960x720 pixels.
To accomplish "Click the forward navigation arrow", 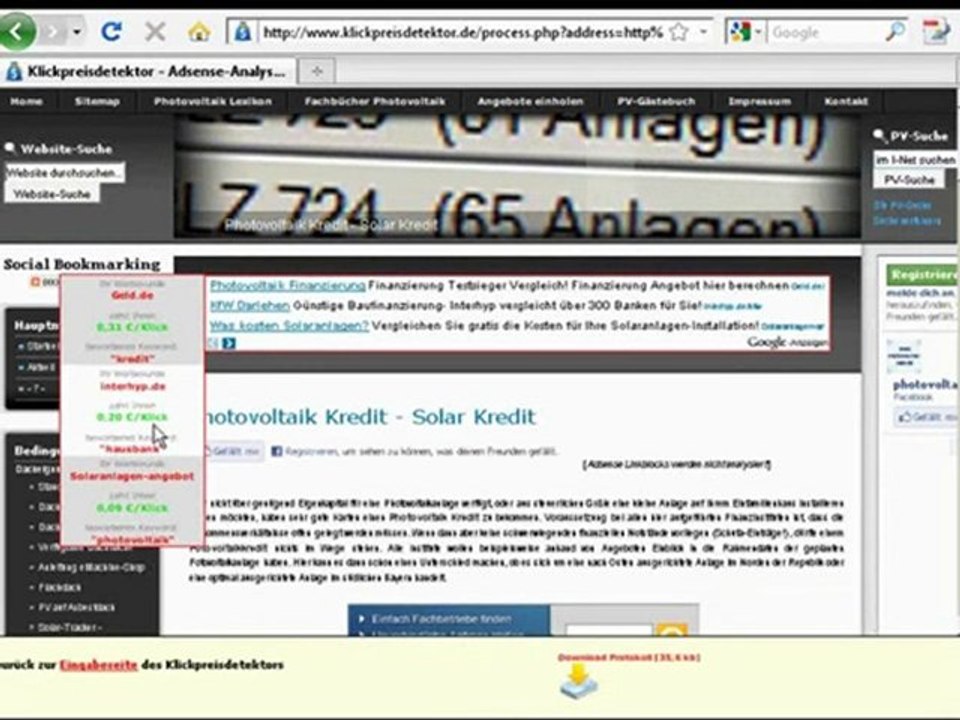I will coord(54,31).
